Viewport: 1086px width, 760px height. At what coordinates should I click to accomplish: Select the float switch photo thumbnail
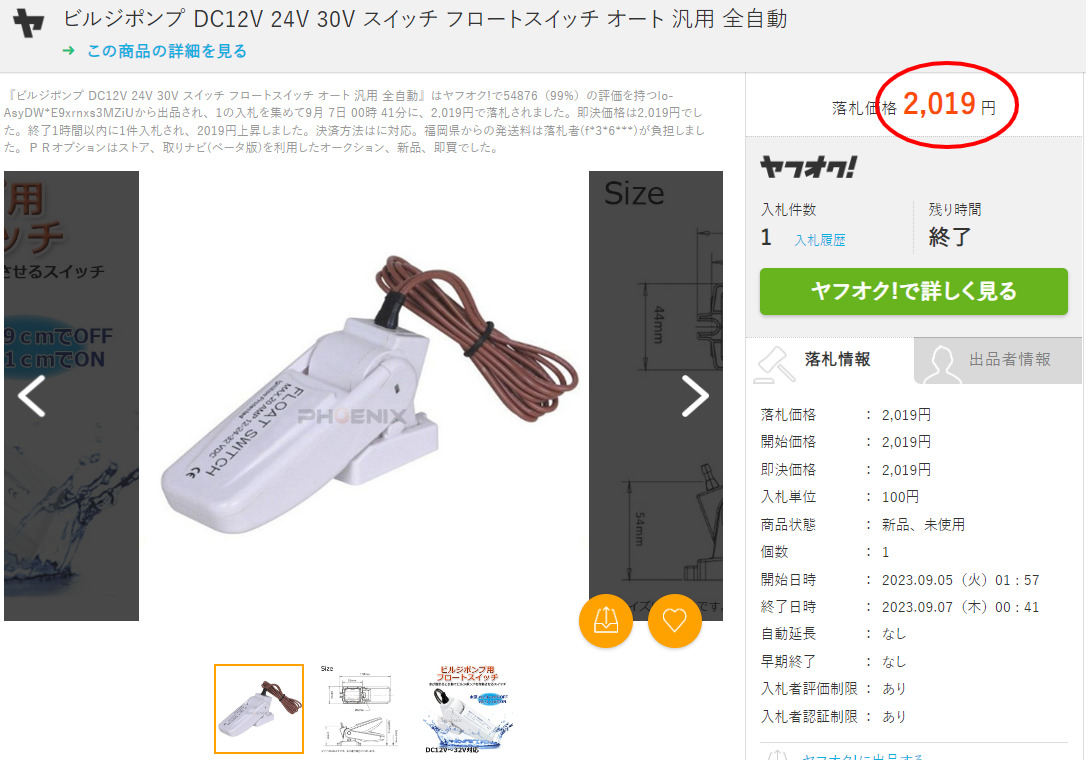click(259, 709)
